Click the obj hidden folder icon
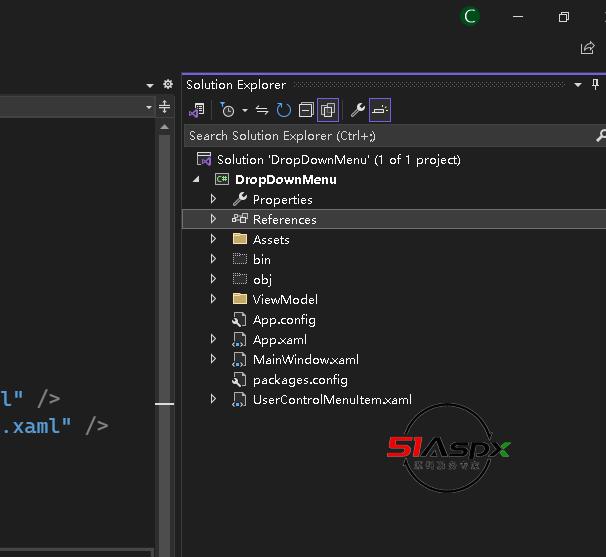Screen dimensions: 606x557 click(240, 279)
